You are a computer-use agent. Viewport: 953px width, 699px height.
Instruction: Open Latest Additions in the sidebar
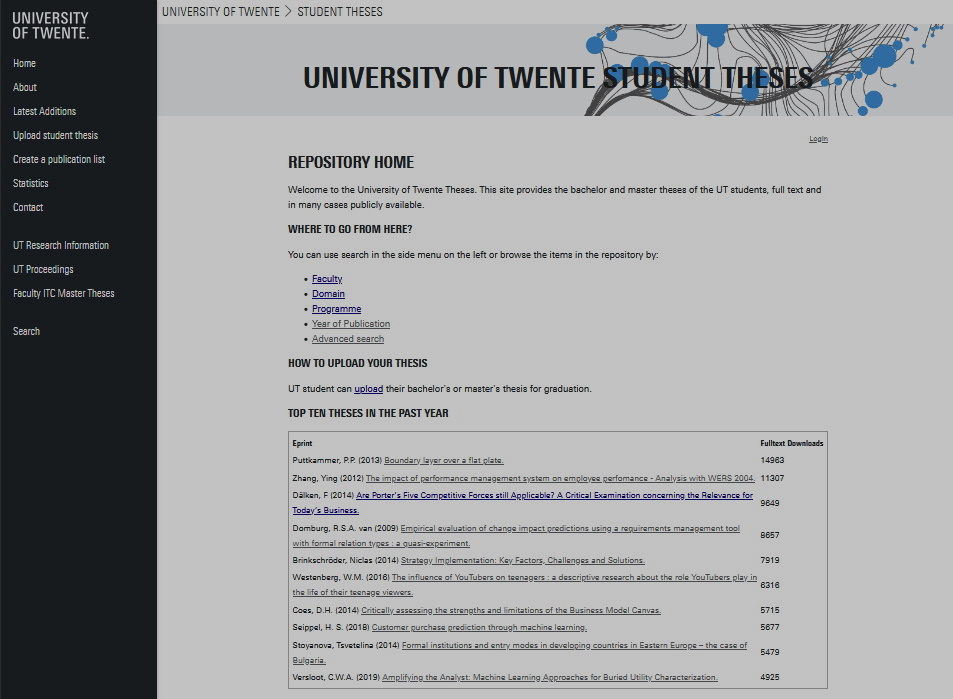tap(45, 111)
